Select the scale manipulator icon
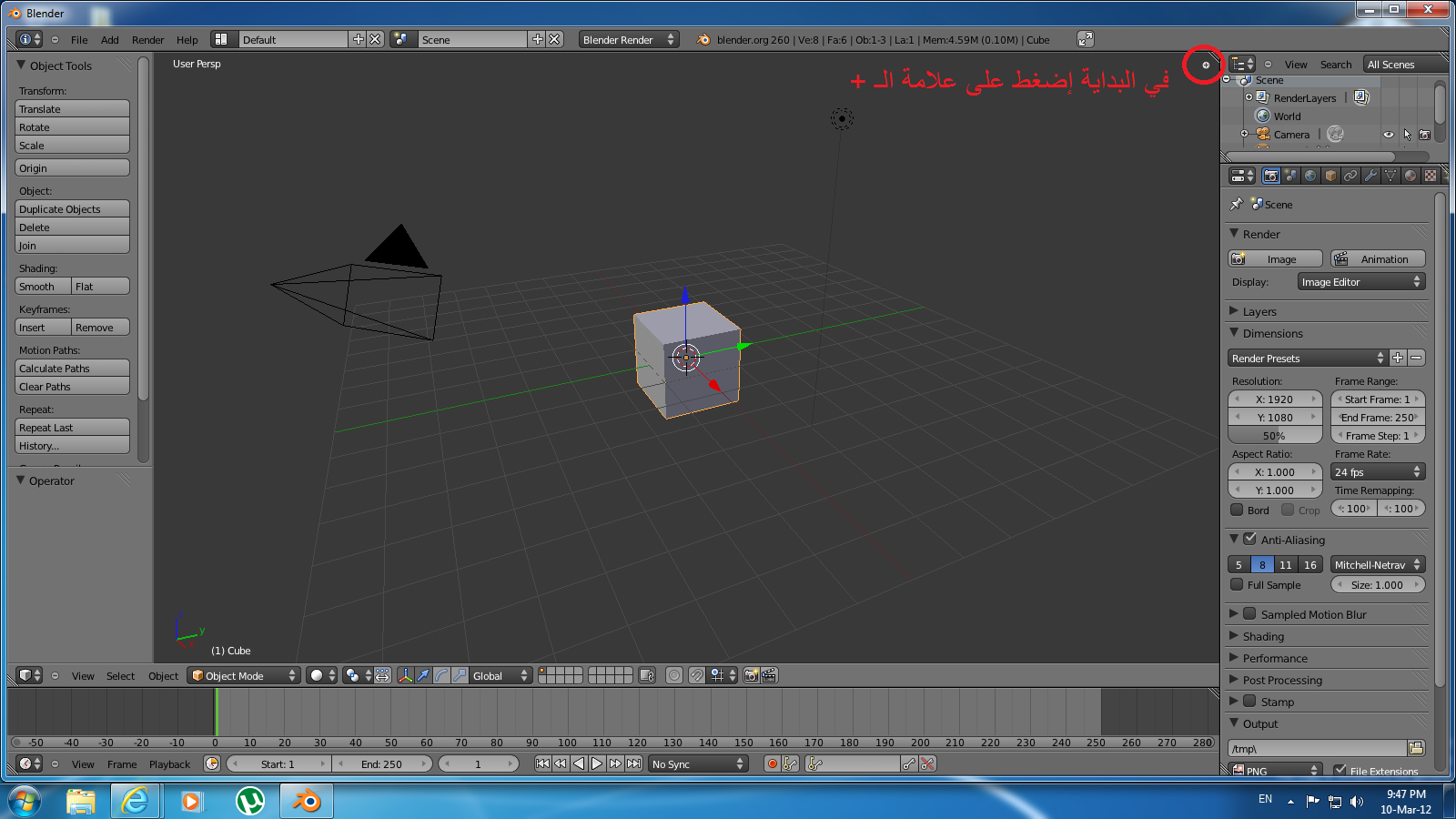 [460, 675]
